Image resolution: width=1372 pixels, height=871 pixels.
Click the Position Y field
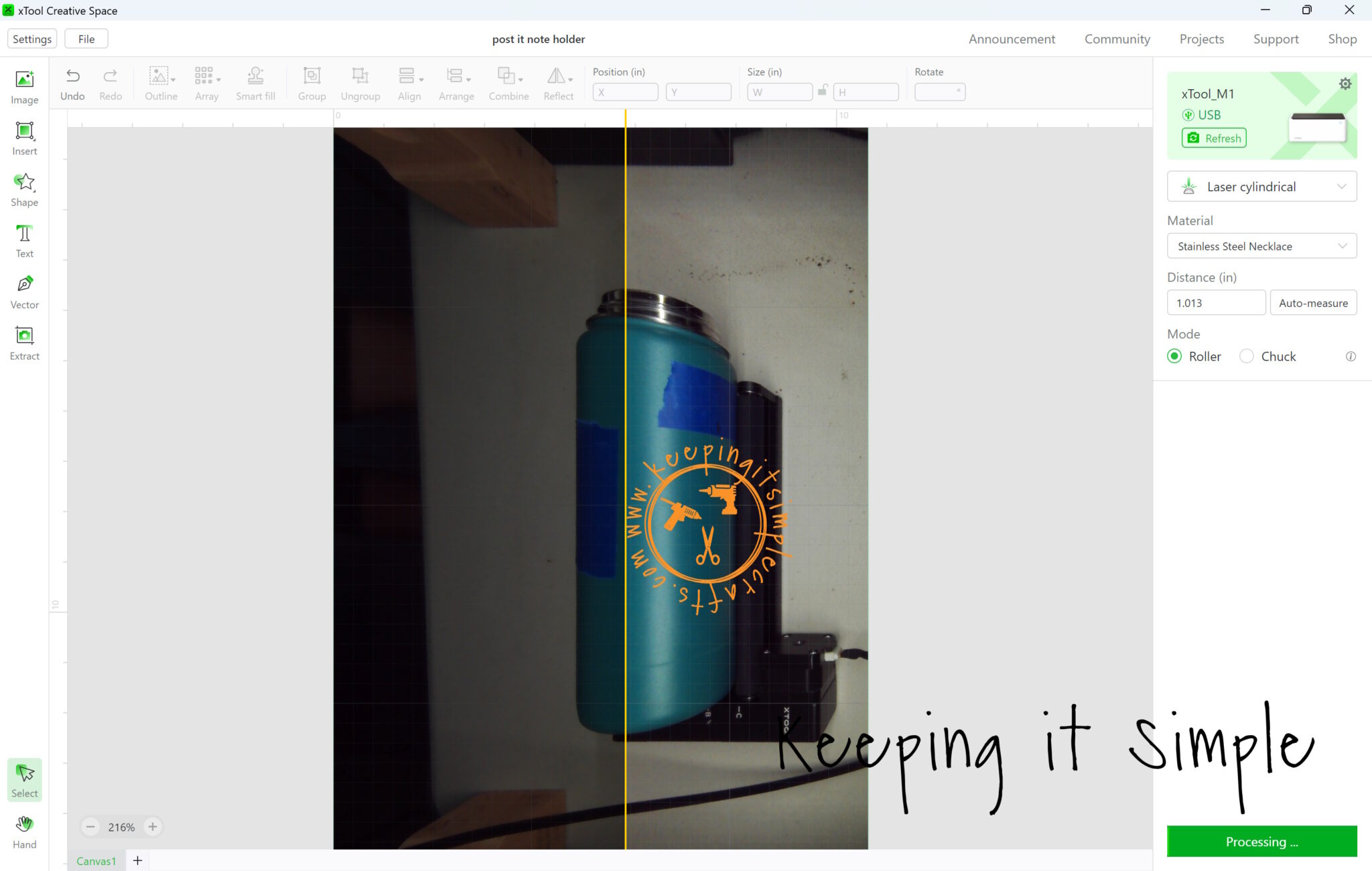(698, 92)
